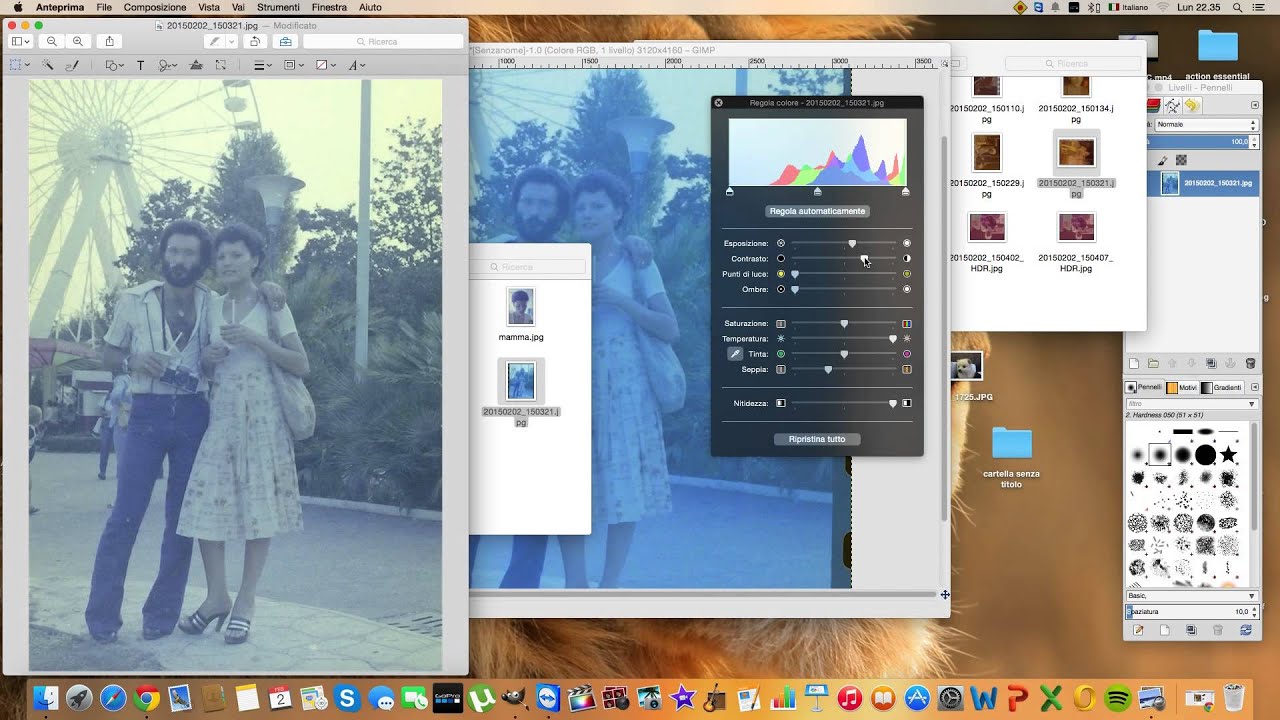The width and height of the screenshot is (1280, 720).
Task: Open Google Chrome from the Dock
Action: (x=147, y=697)
